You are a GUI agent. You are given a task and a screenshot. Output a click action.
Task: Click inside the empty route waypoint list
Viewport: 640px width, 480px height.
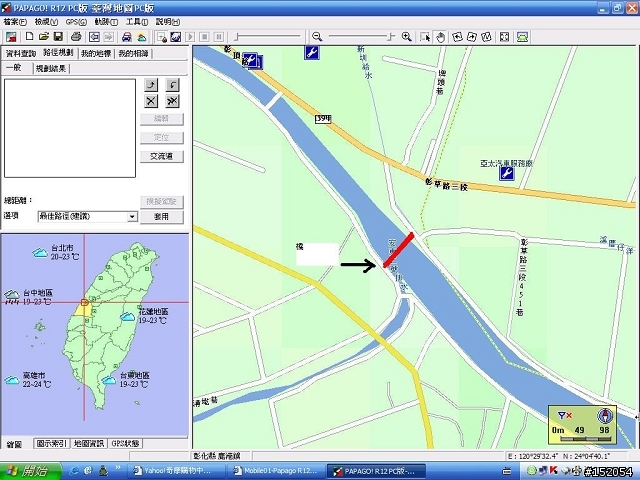(70, 128)
